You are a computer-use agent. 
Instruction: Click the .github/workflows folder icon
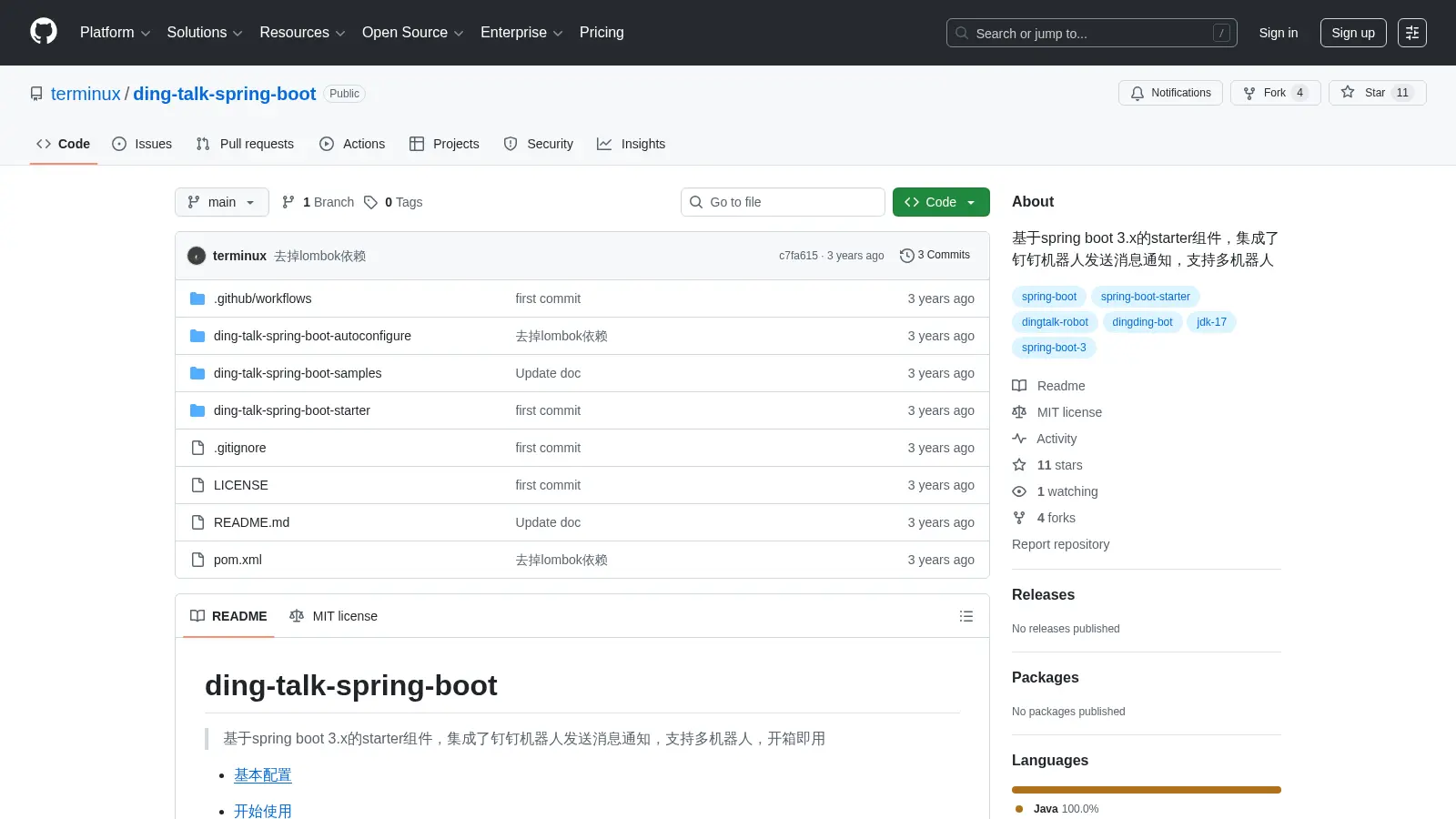197,298
